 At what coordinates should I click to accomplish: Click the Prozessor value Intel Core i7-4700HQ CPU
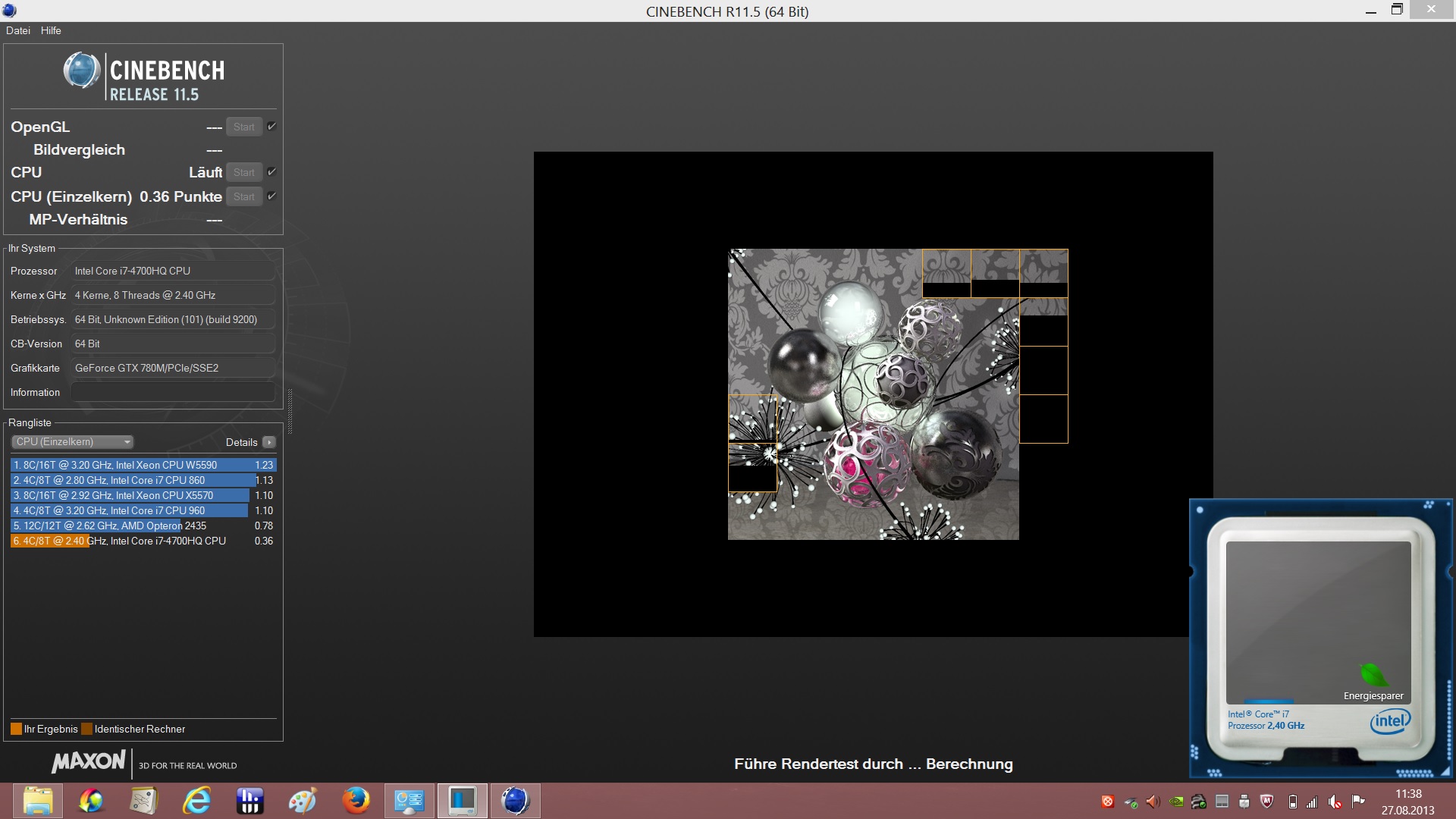coord(173,271)
